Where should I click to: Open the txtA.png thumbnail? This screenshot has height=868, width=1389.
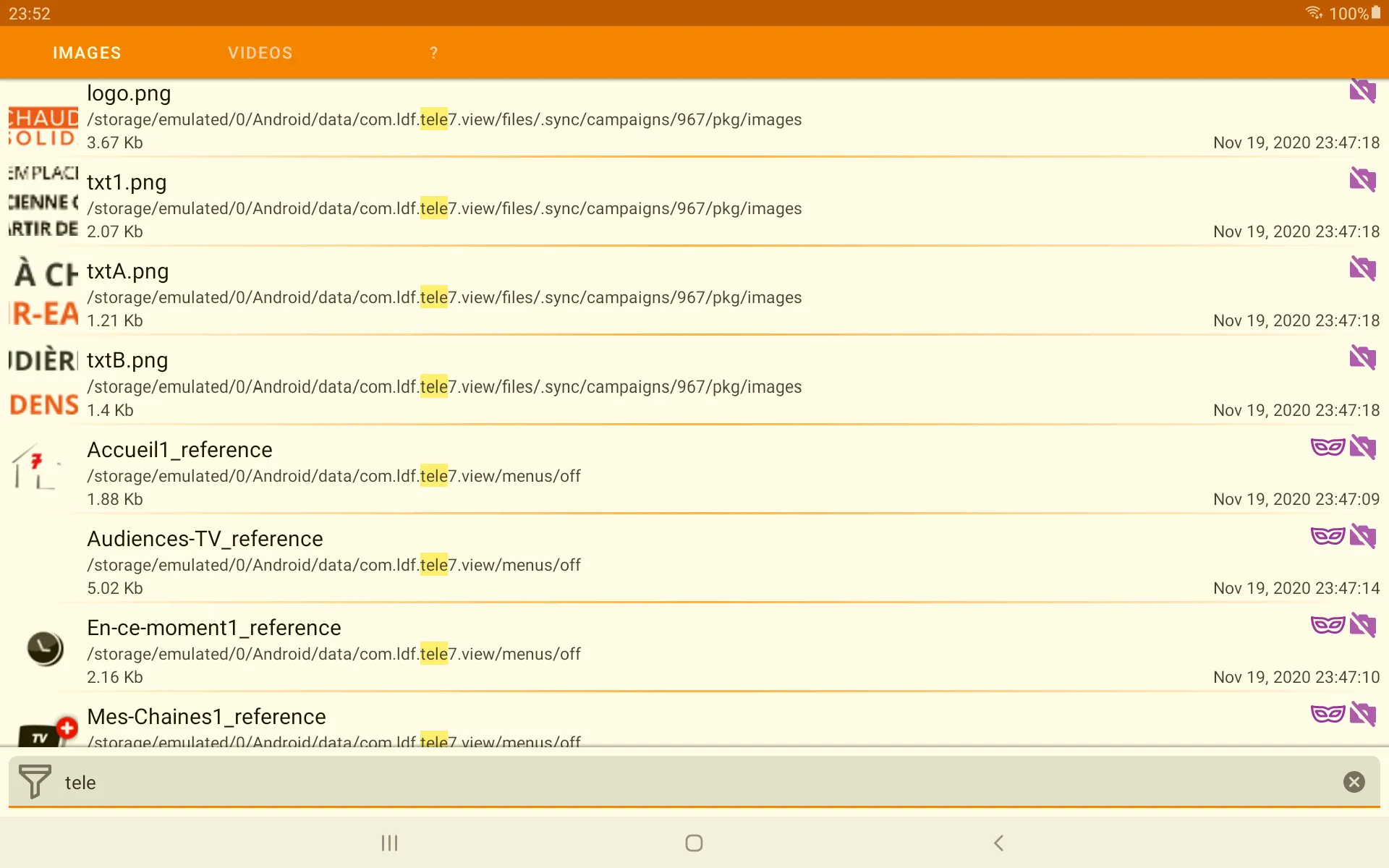coord(43,291)
